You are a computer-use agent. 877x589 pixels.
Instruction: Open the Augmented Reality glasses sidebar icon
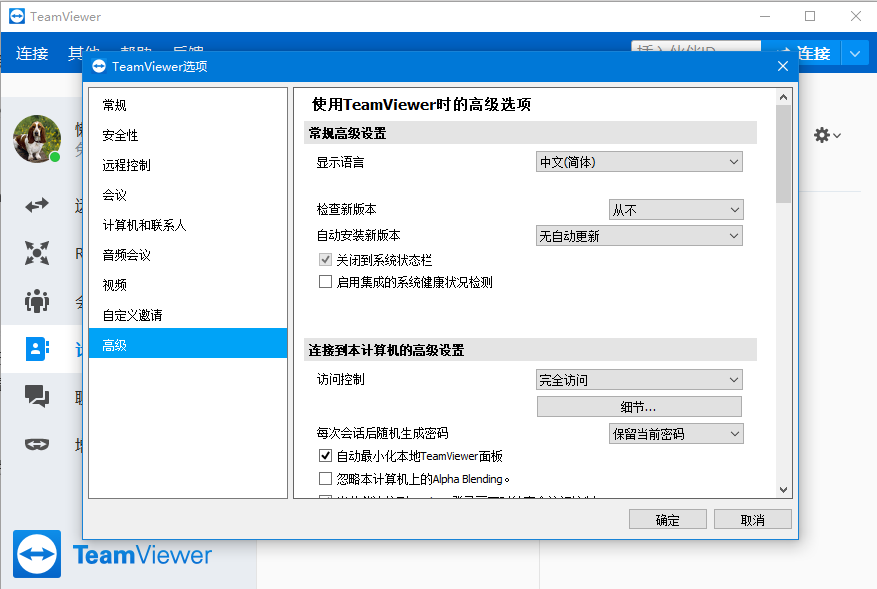point(37,444)
